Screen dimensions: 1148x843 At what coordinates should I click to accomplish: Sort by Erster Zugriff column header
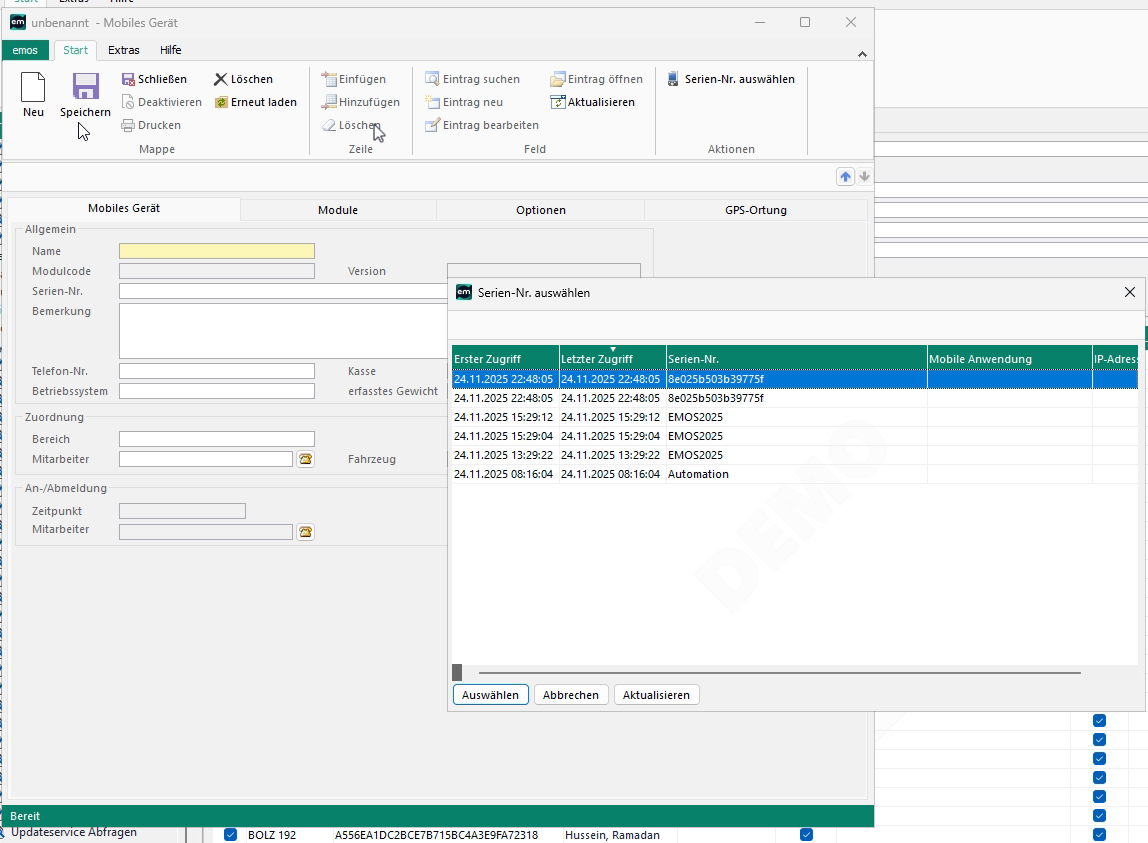point(505,358)
